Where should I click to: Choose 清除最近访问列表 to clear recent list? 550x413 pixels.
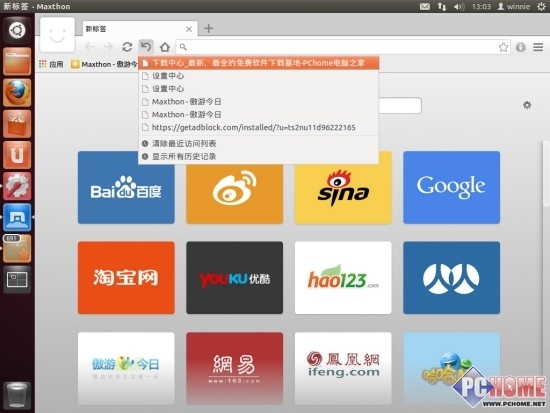pyautogui.click(x=259, y=144)
